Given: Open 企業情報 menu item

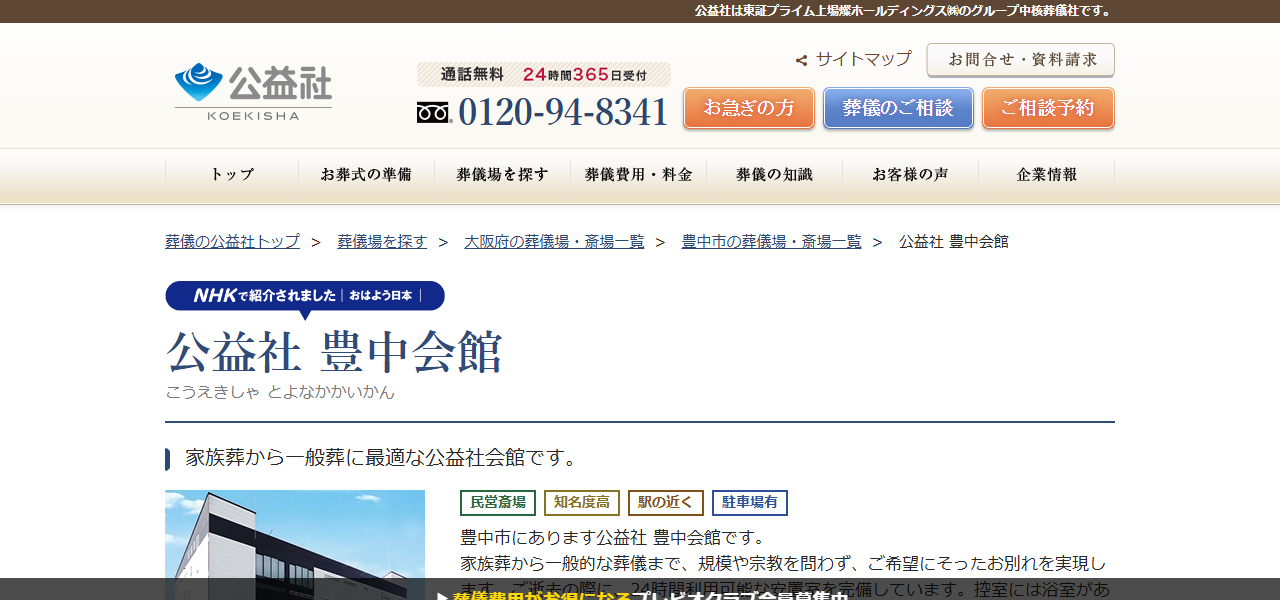Looking at the screenshot, I should point(1046,175).
